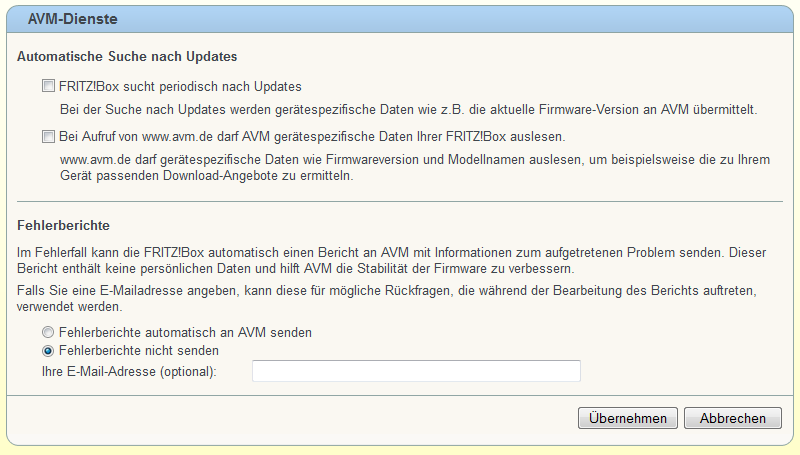Click the Firmware-Version transmission note under updates
The image size is (800, 455).
408,110
